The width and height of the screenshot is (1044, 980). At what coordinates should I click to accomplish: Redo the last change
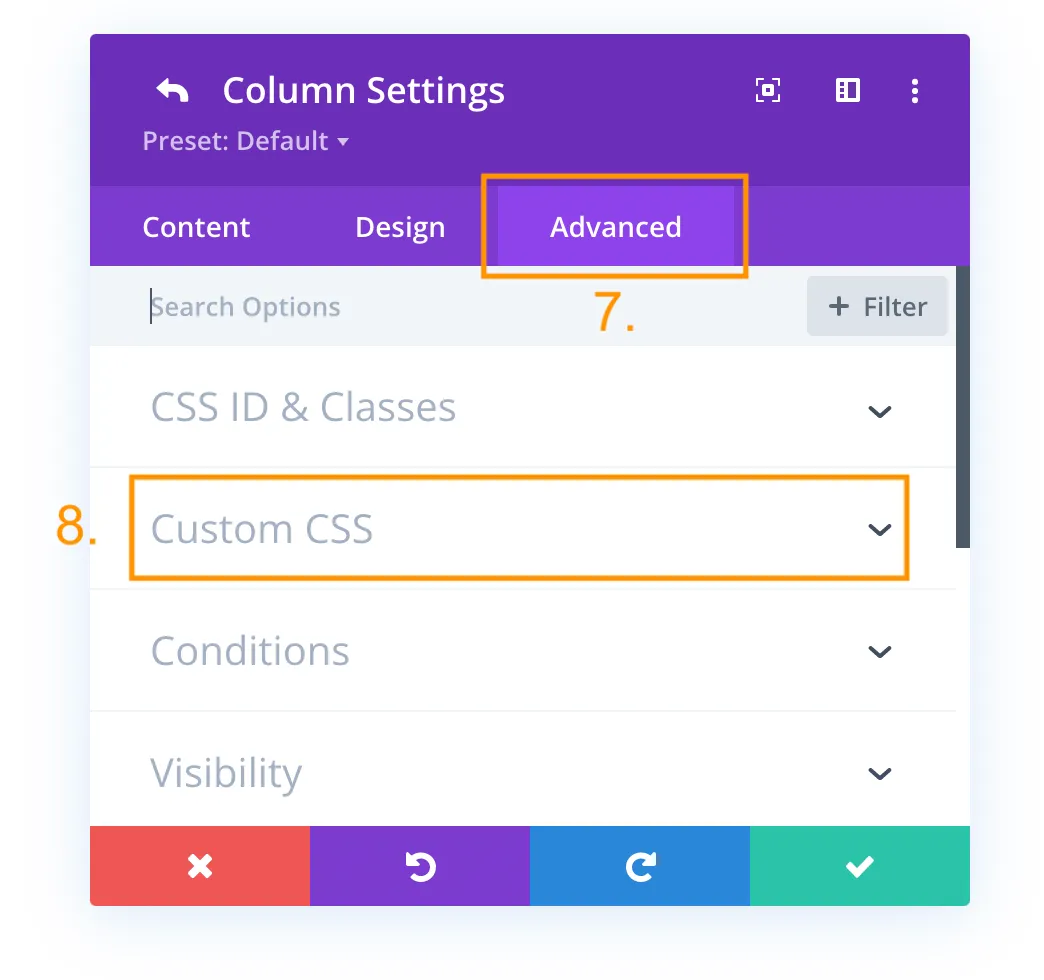coord(639,866)
